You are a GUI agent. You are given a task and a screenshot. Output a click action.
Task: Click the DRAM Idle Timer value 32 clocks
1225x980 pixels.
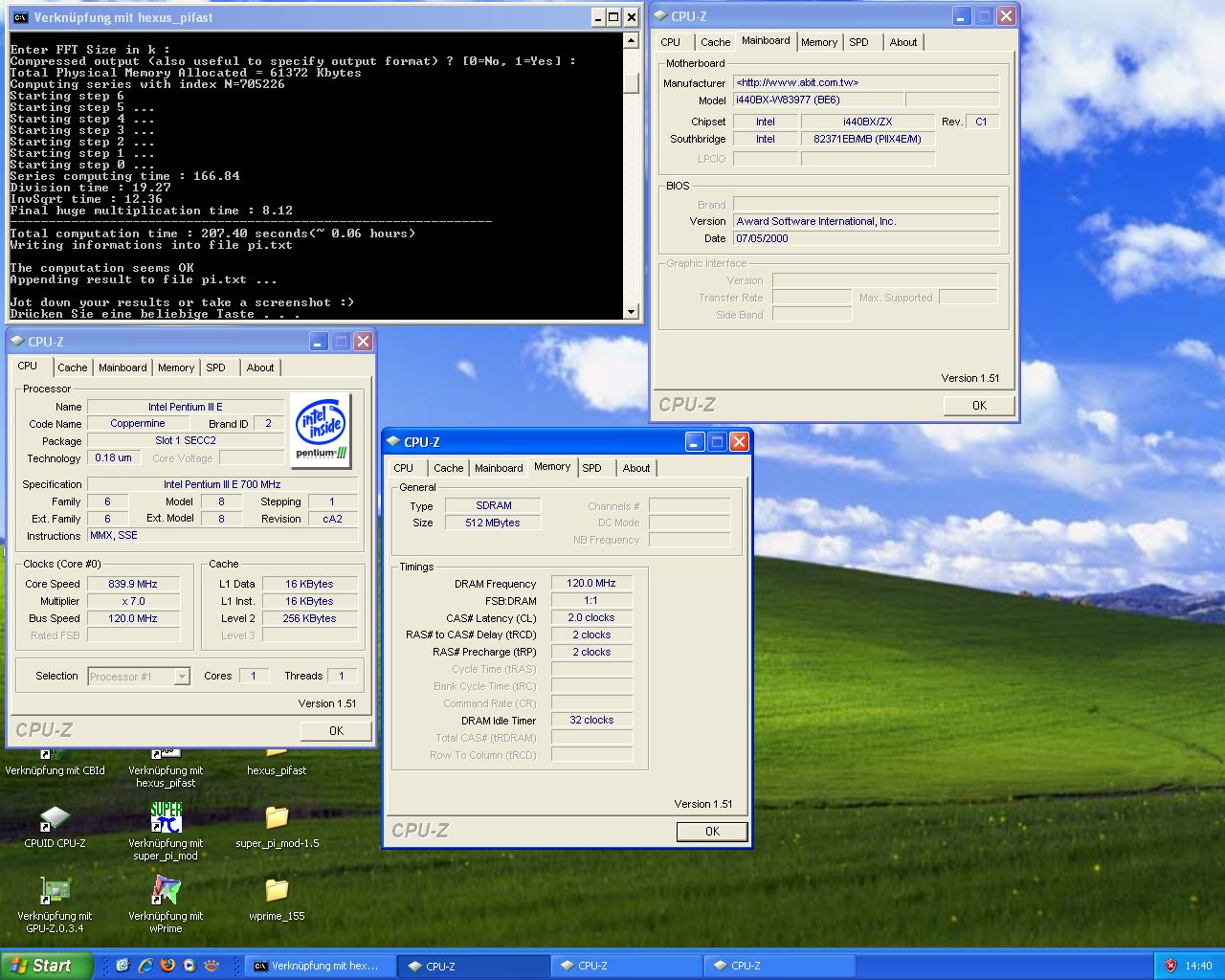[590, 720]
